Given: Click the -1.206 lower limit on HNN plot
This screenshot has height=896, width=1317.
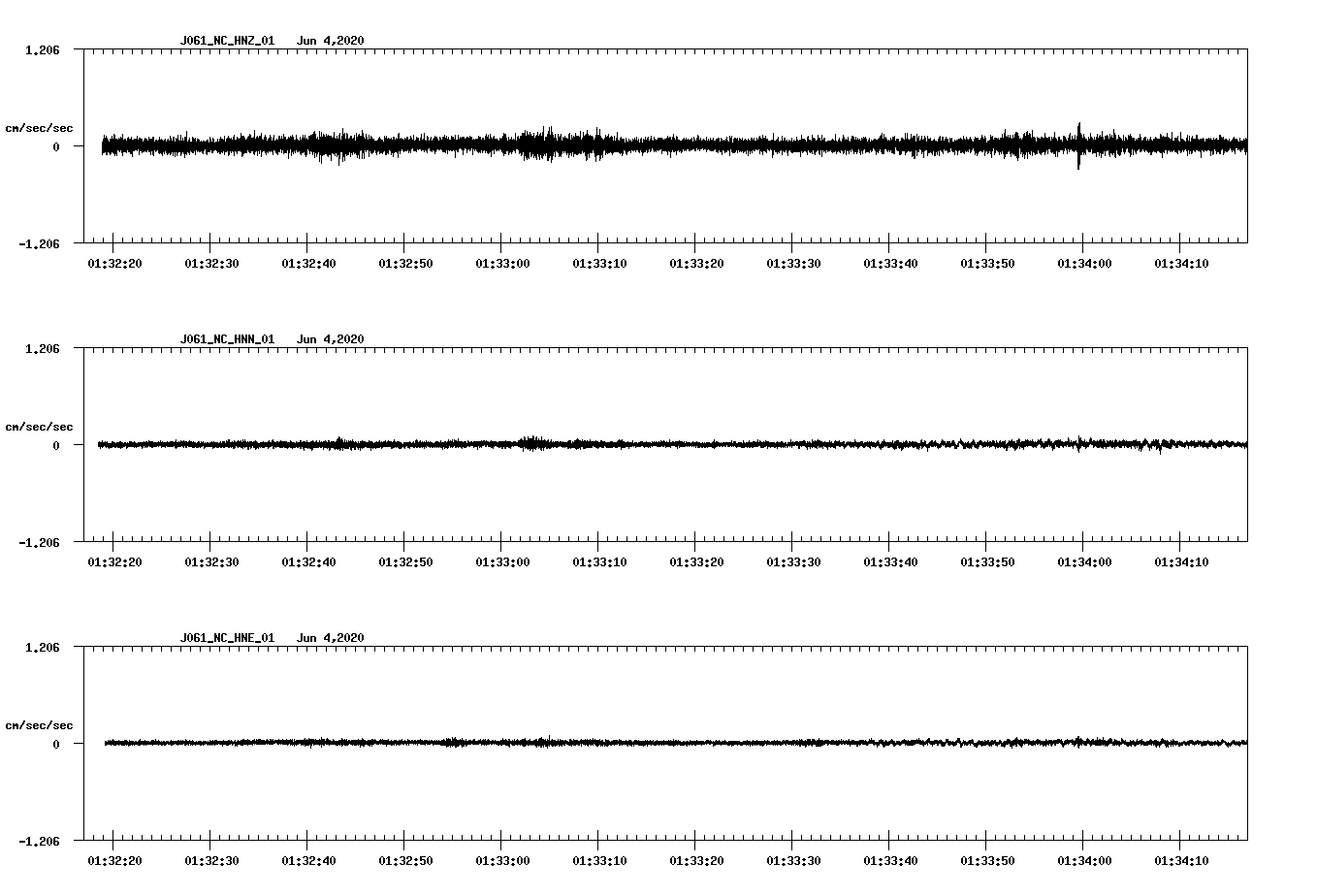Looking at the screenshot, I should click(39, 542).
